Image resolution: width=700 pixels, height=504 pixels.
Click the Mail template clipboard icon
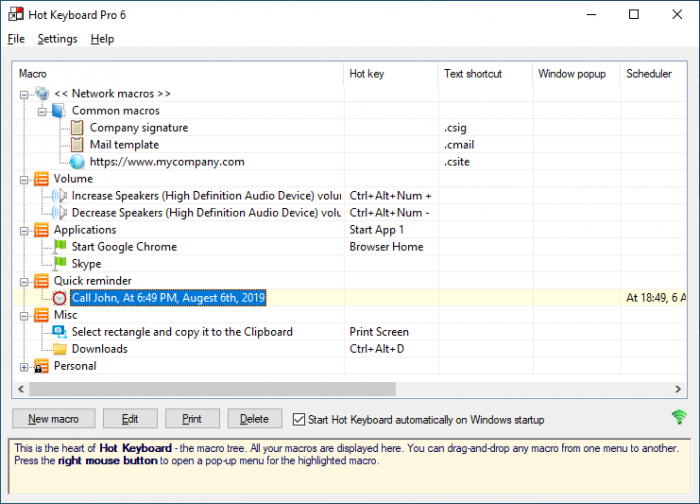point(77,145)
